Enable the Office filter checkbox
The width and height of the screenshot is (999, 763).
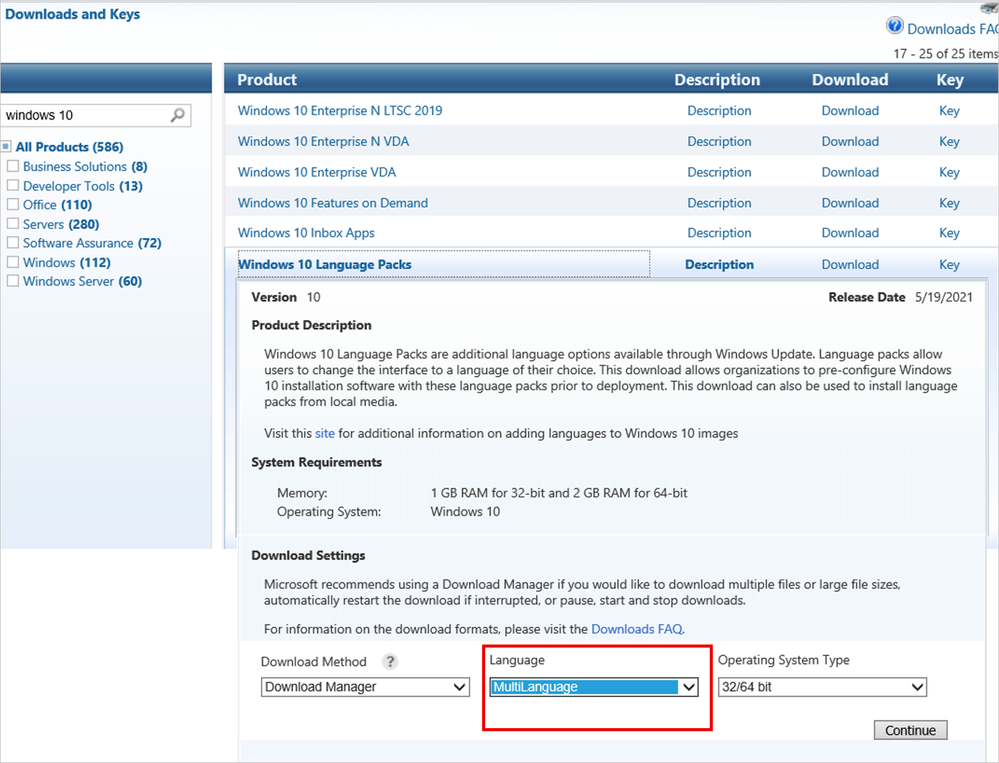pos(13,204)
